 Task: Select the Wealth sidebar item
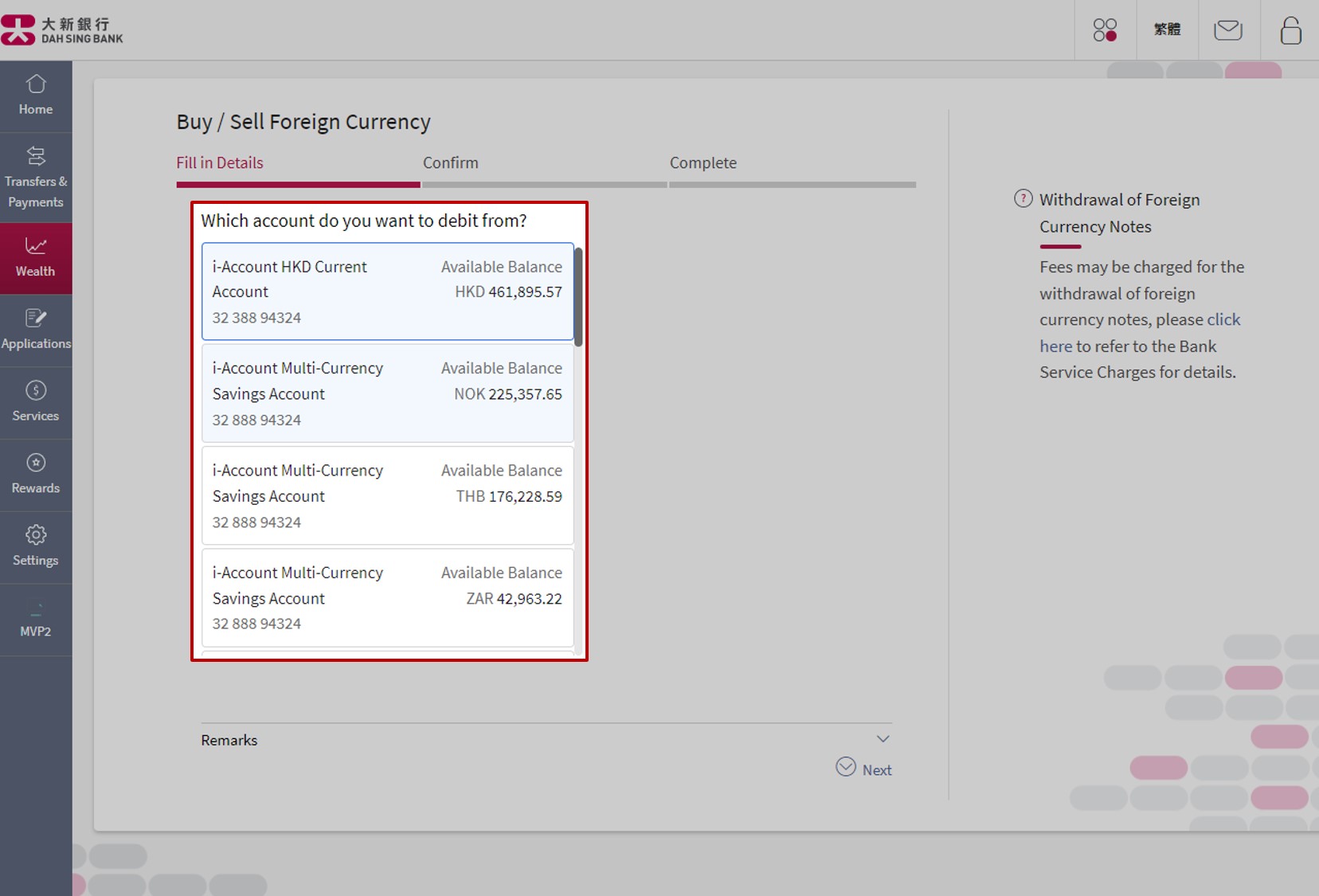pyautogui.click(x=36, y=258)
